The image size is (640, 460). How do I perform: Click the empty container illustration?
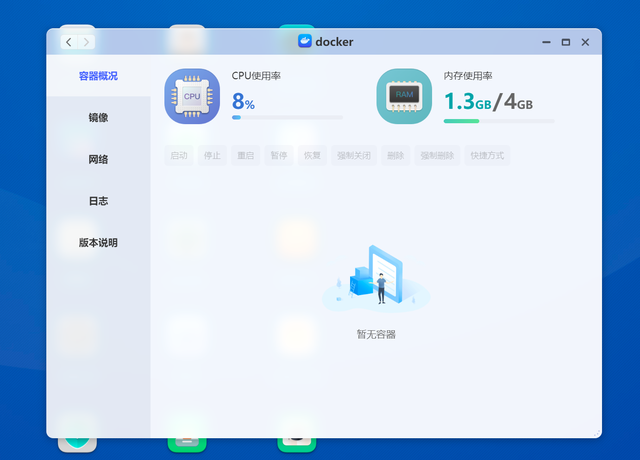tap(376, 278)
